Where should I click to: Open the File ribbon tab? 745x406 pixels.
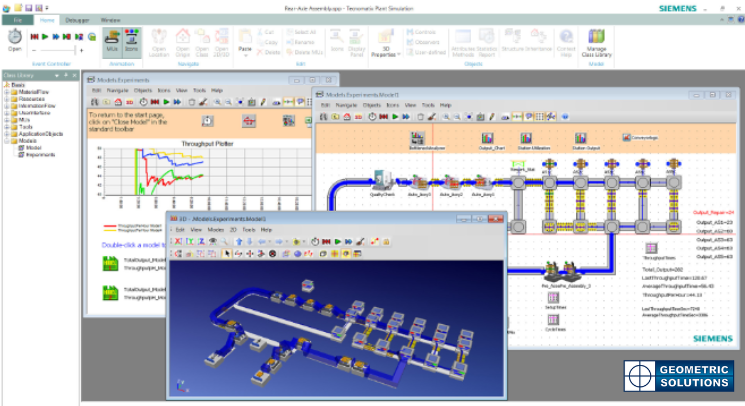18,20
